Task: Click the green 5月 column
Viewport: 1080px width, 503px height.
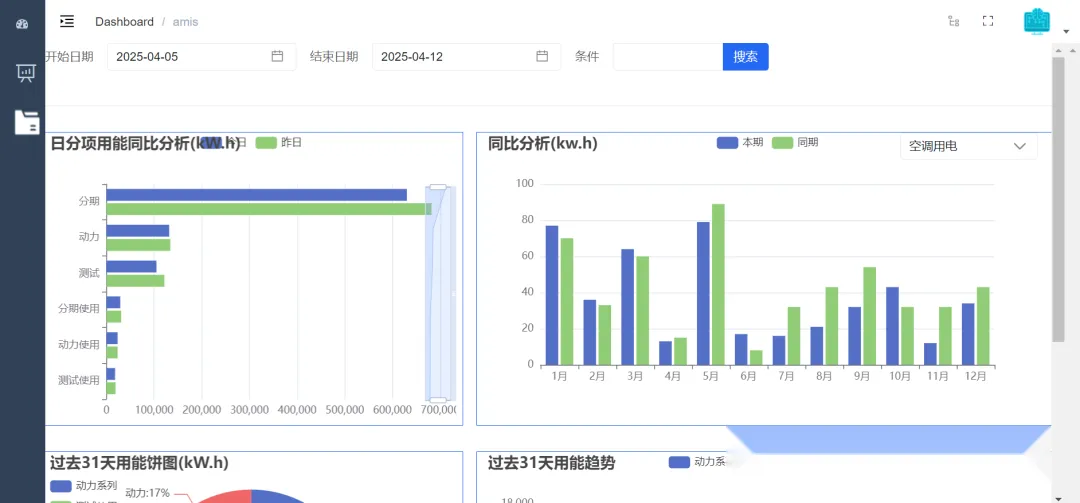Action: point(718,285)
